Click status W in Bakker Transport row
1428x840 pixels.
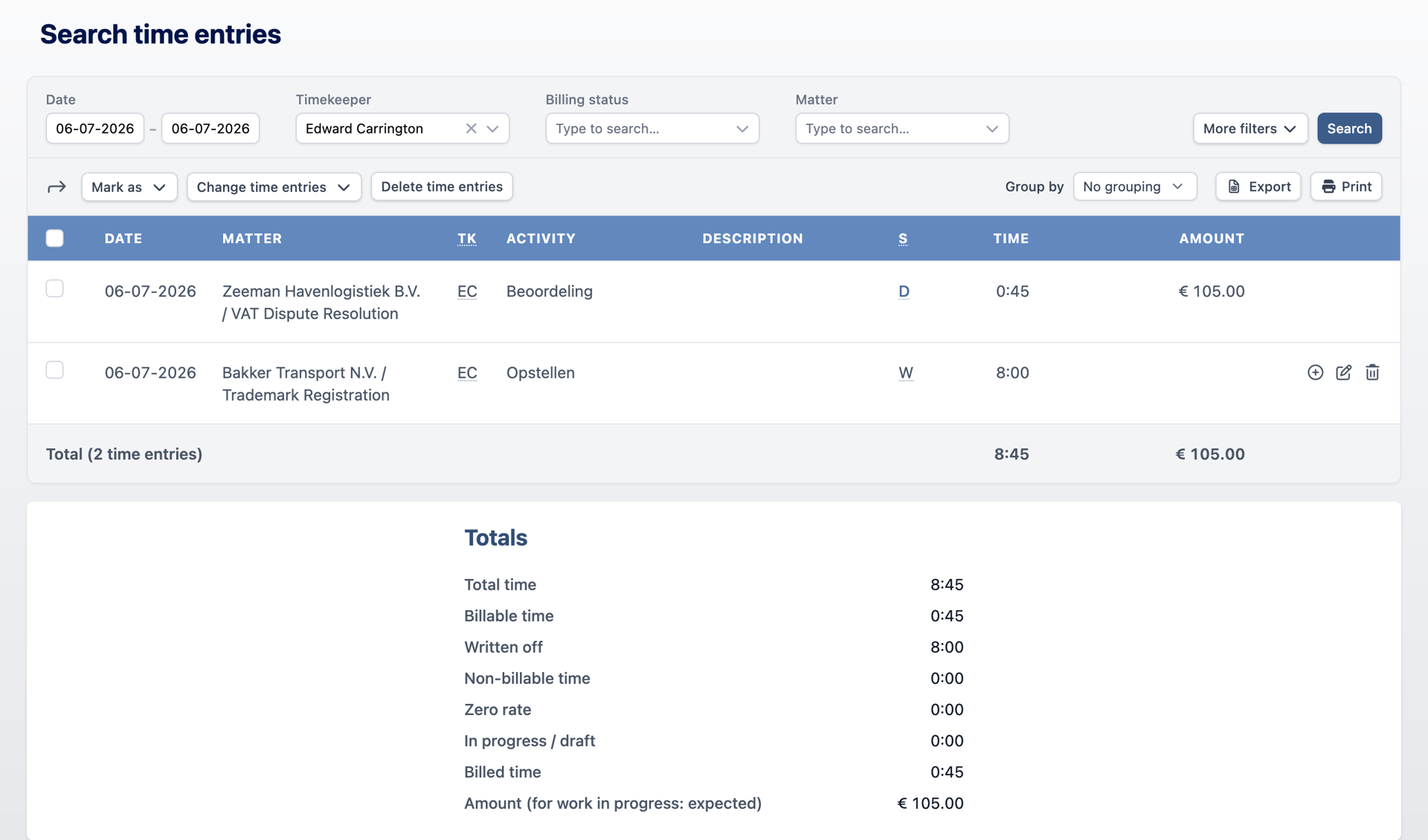pyautogui.click(x=905, y=372)
